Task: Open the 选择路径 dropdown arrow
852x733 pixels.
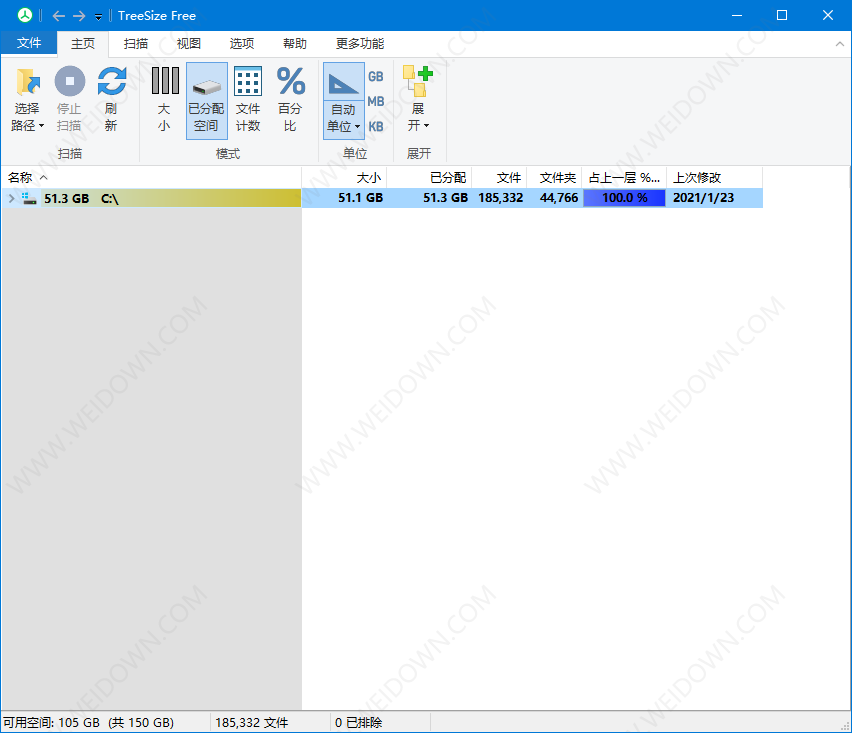Action: (x=41, y=126)
